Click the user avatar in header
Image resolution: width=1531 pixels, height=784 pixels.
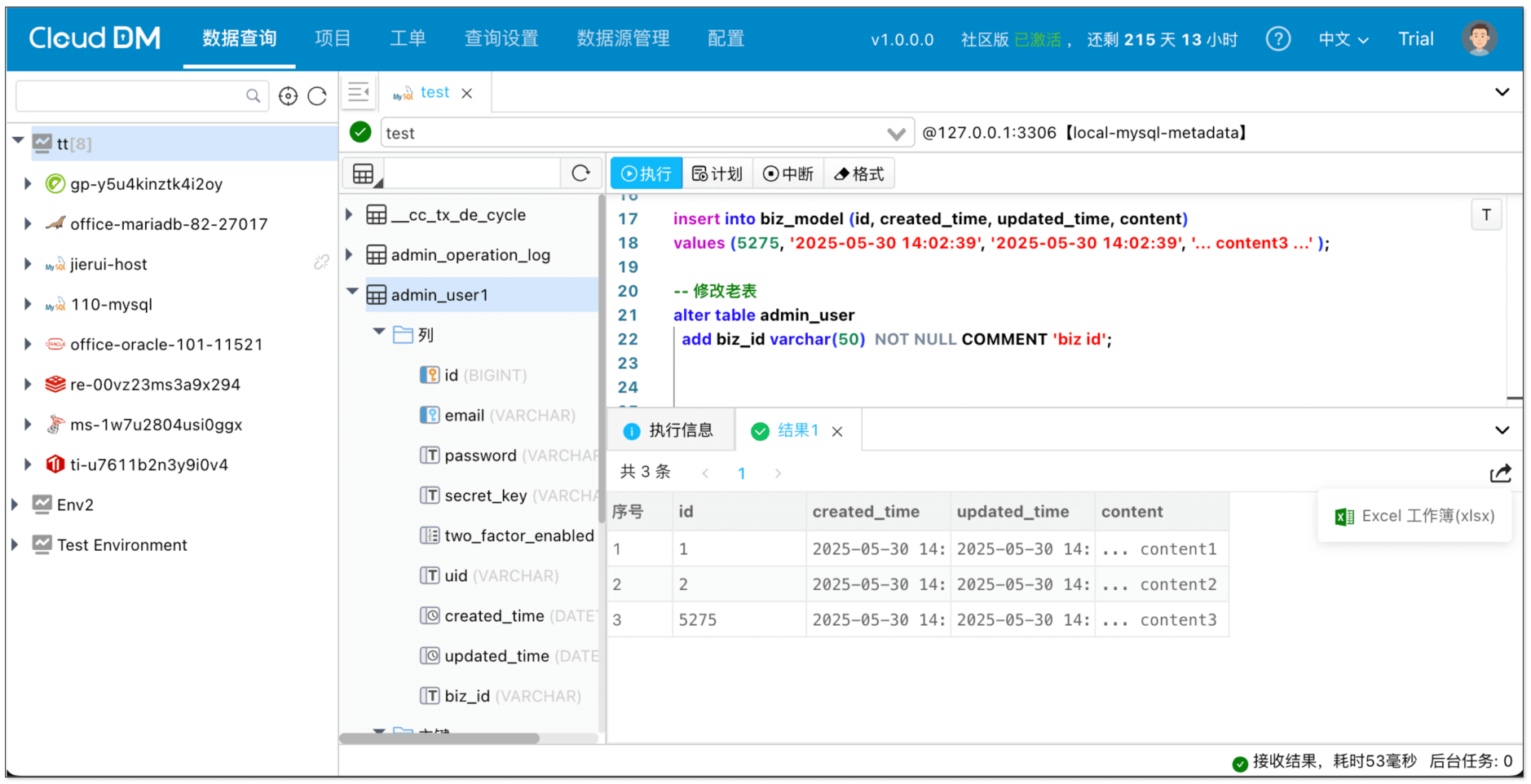pos(1479,39)
